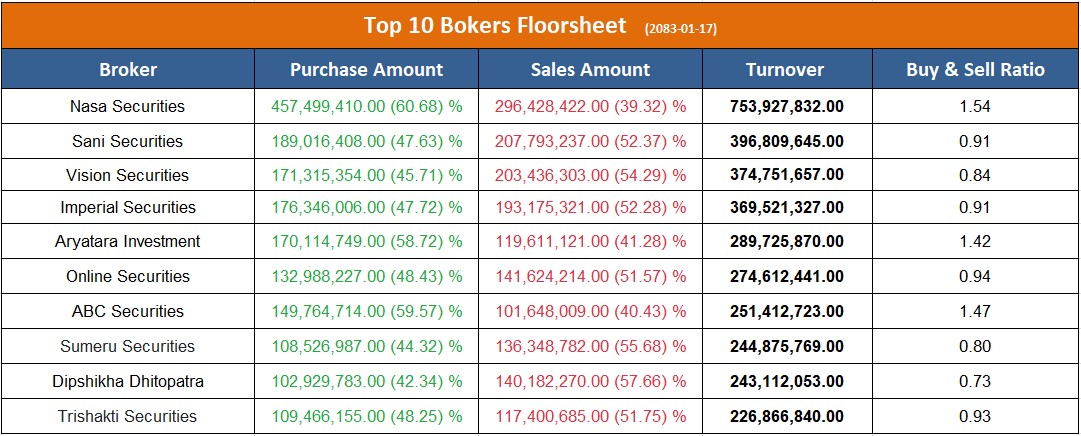Select the Vision Securities row label
Viewport: 1081px width, 436px height.
point(128,175)
